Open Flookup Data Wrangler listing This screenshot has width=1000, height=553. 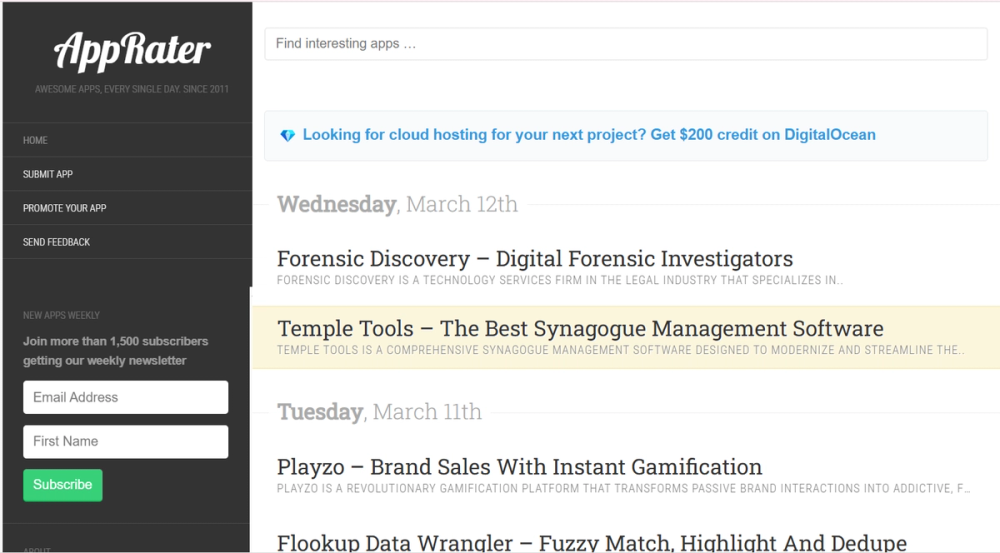[592, 543]
